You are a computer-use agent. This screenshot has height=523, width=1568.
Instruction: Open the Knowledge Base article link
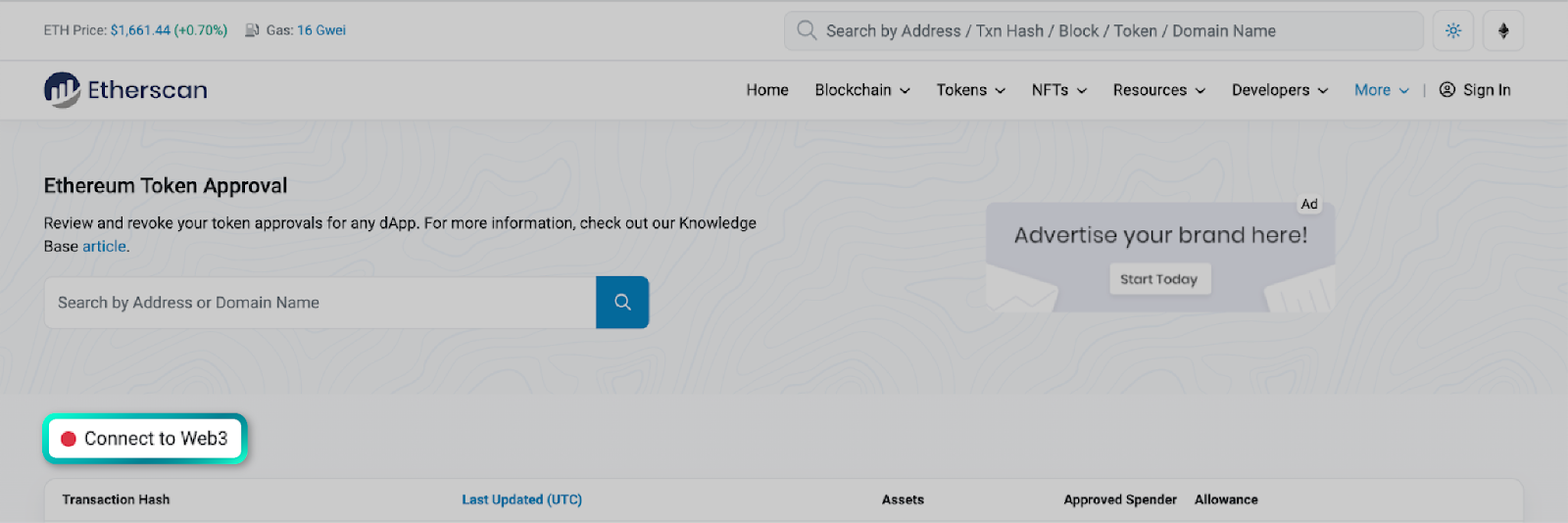tap(104, 247)
